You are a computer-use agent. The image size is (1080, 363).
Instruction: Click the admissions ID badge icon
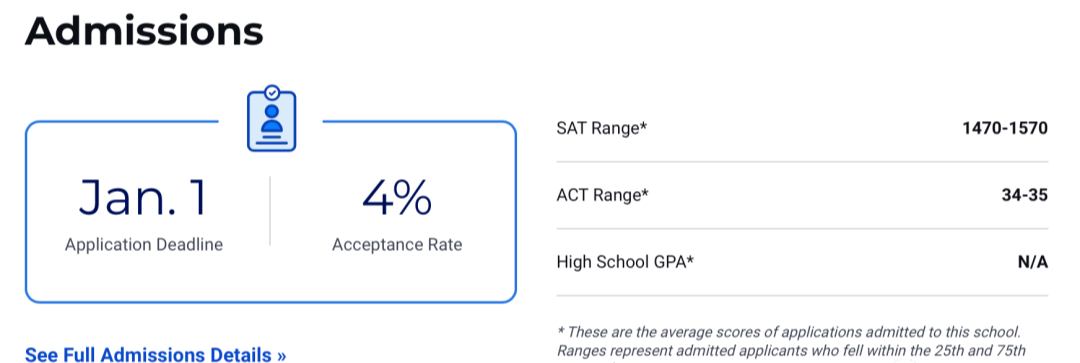271,118
